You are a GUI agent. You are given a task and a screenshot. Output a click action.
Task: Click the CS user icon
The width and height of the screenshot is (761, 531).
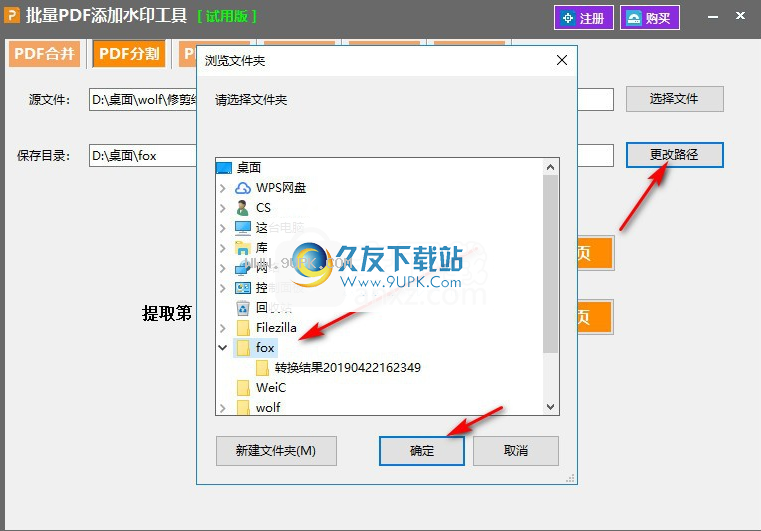click(242, 208)
